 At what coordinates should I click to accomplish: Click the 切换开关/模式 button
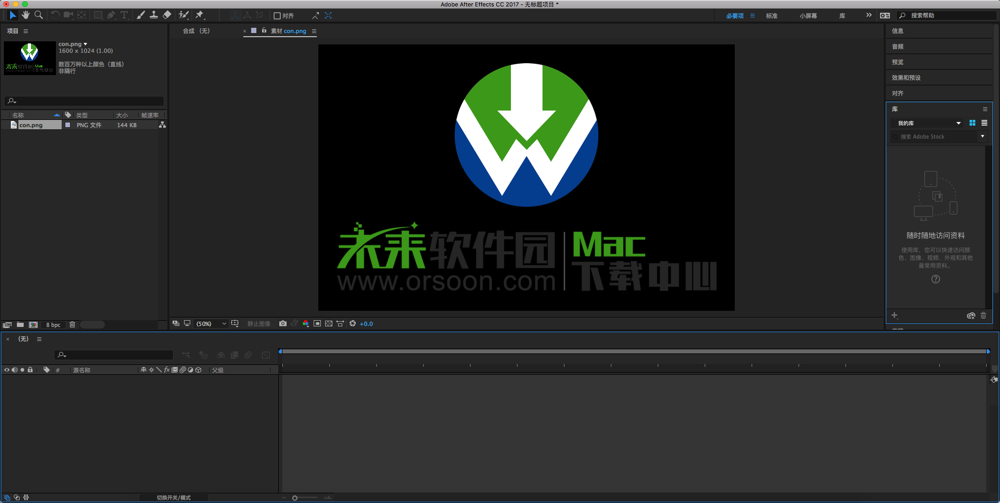173,497
